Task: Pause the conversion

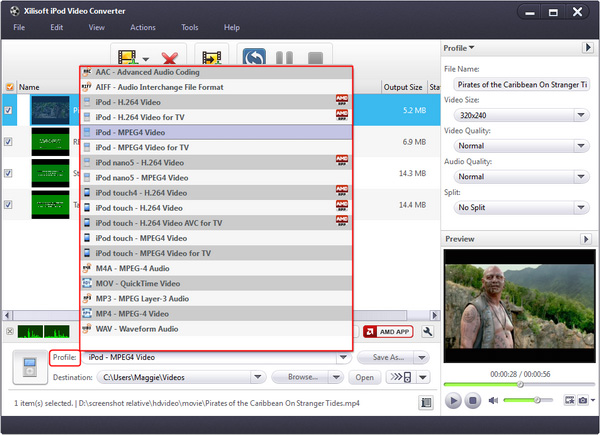Action: [284, 58]
